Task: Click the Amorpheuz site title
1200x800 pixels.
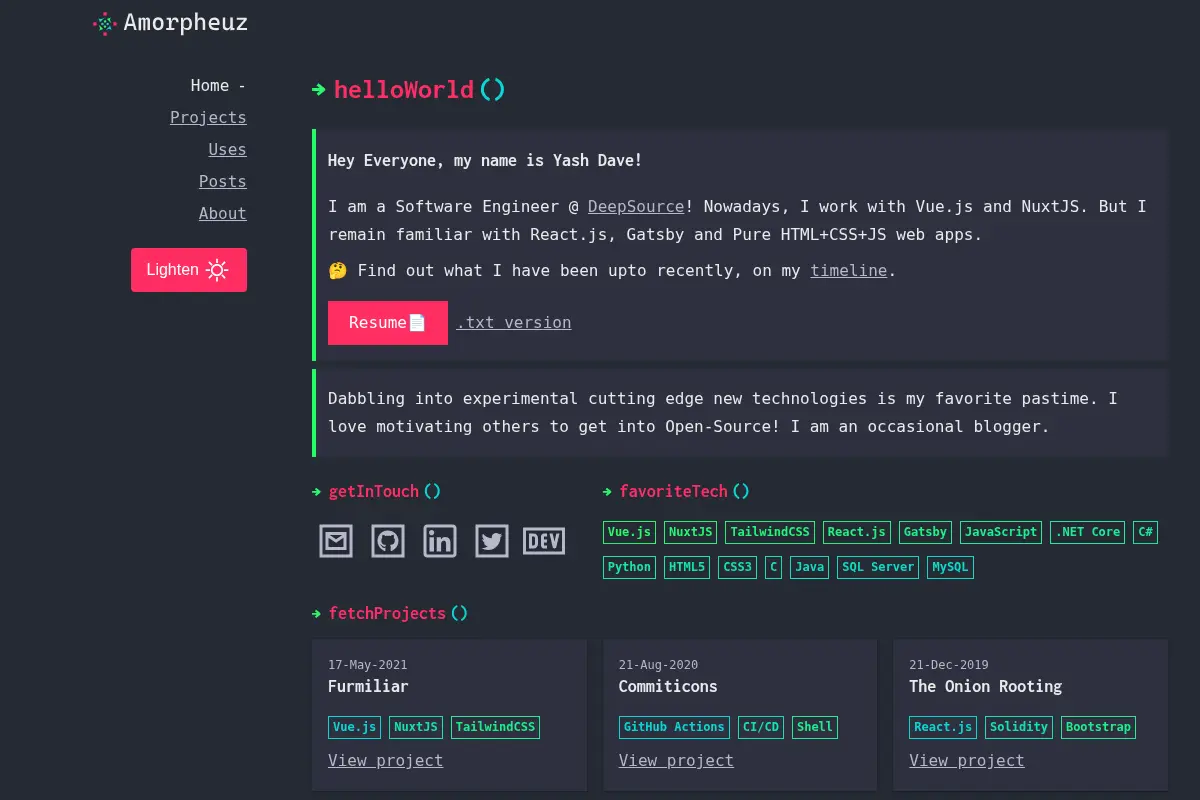Action: [186, 22]
